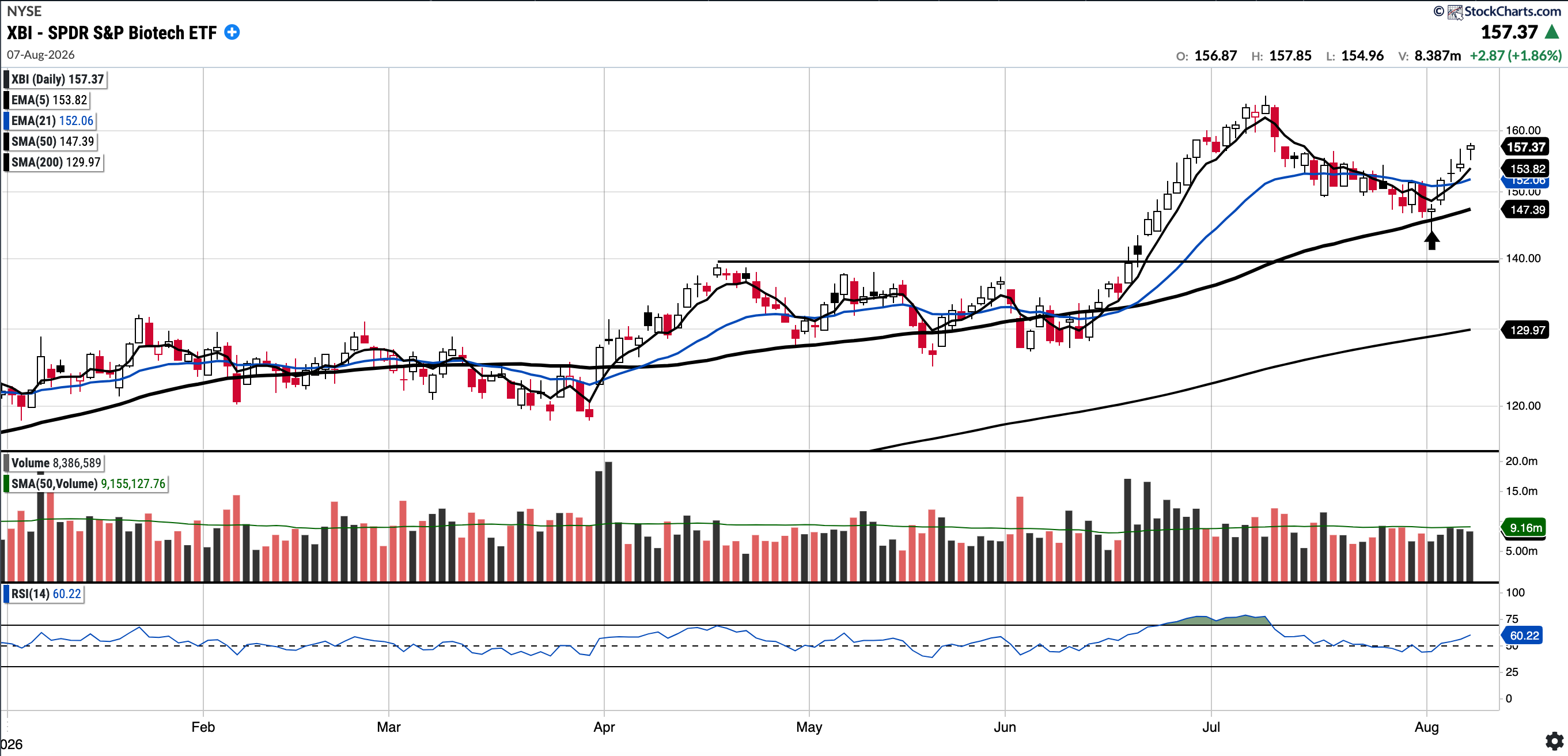Viewport: 1568px width, 756px height.
Task: Open chart settings with the gear icon
Action: point(1555,741)
